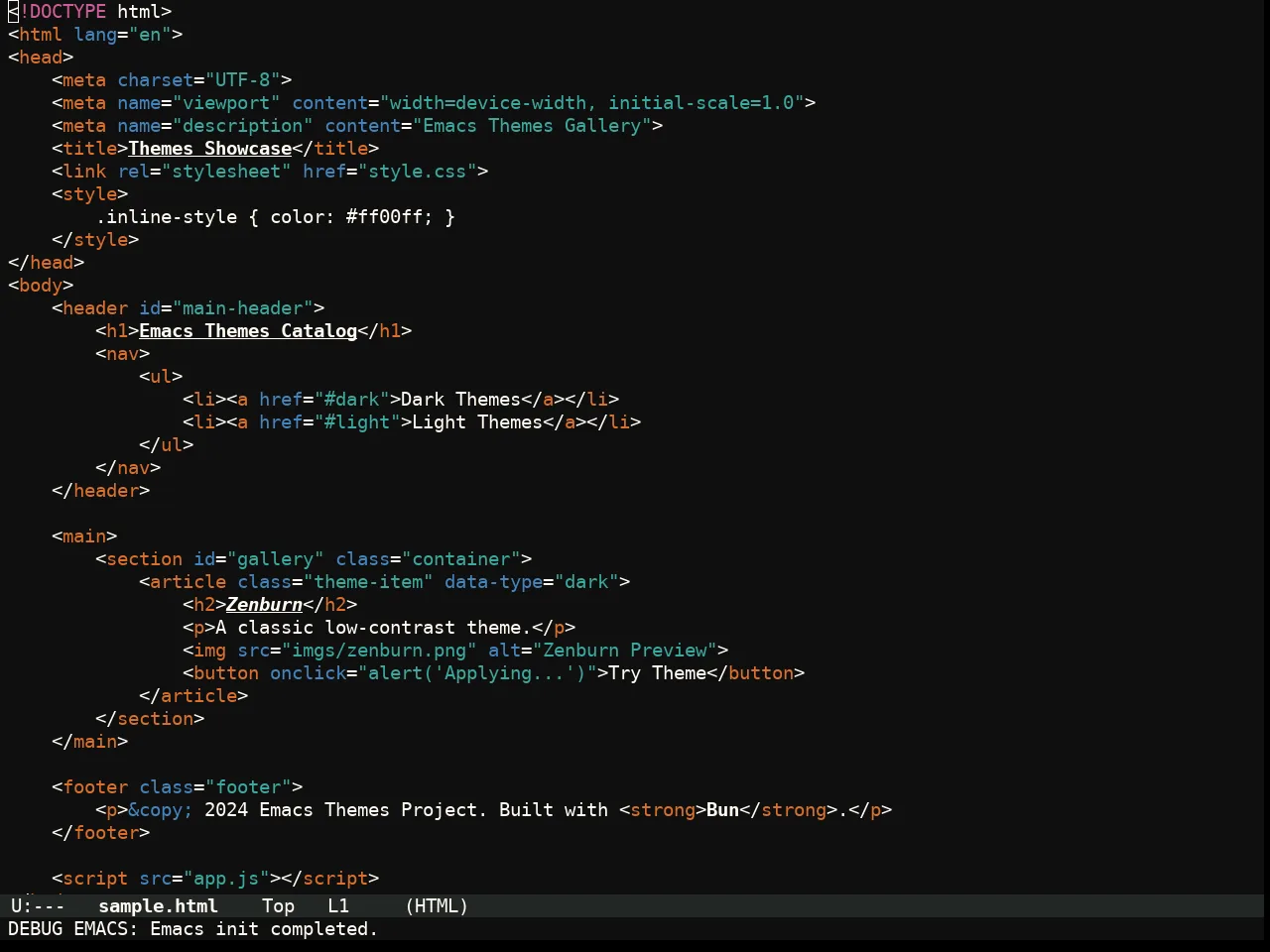
Task: Click the (HTML) major mode indicator
Action: [437, 905]
